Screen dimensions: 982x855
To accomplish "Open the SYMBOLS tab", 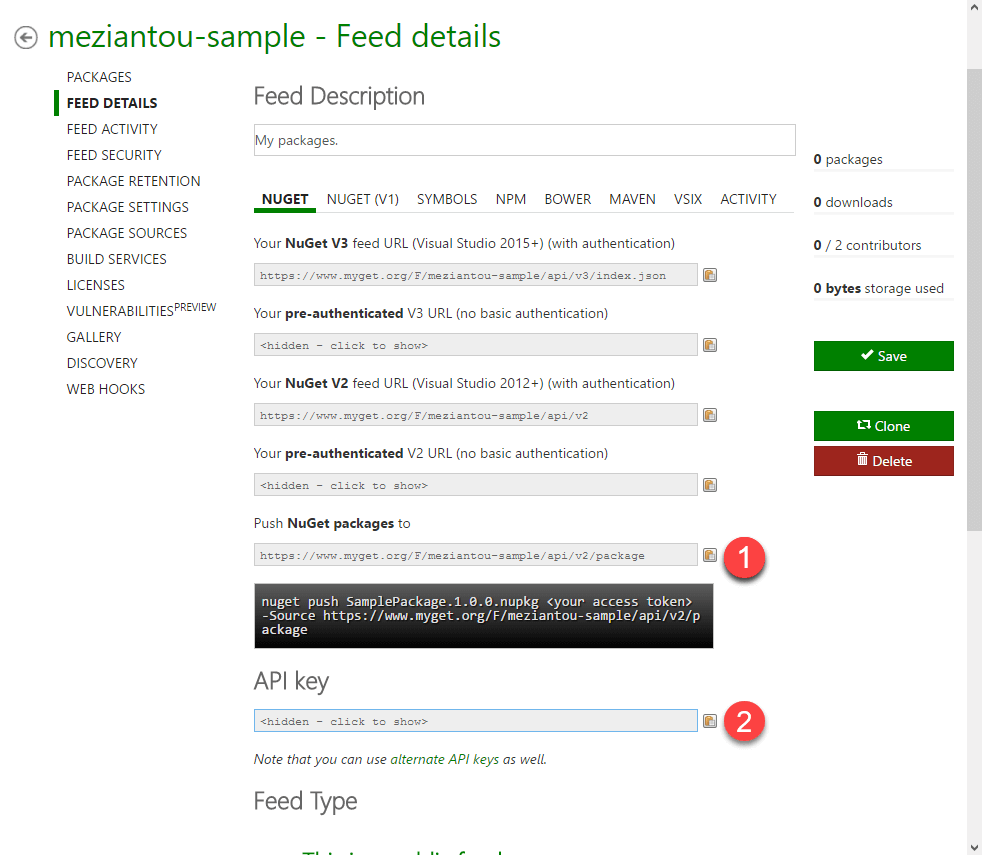I will pyautogui.click(x=447, y=199).
